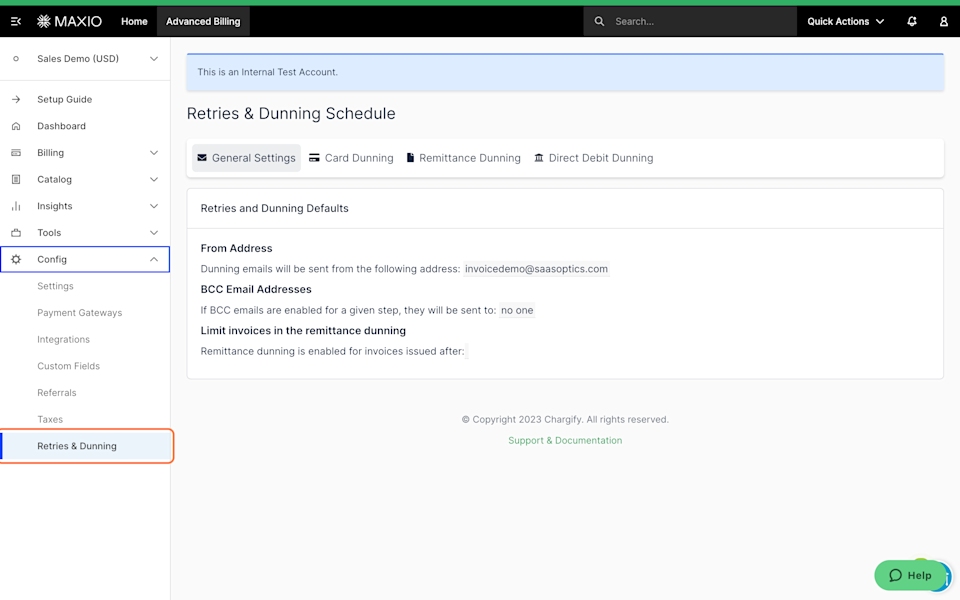Open the Dashboard page
Screen dimensions: 960x600
(61, 126)
